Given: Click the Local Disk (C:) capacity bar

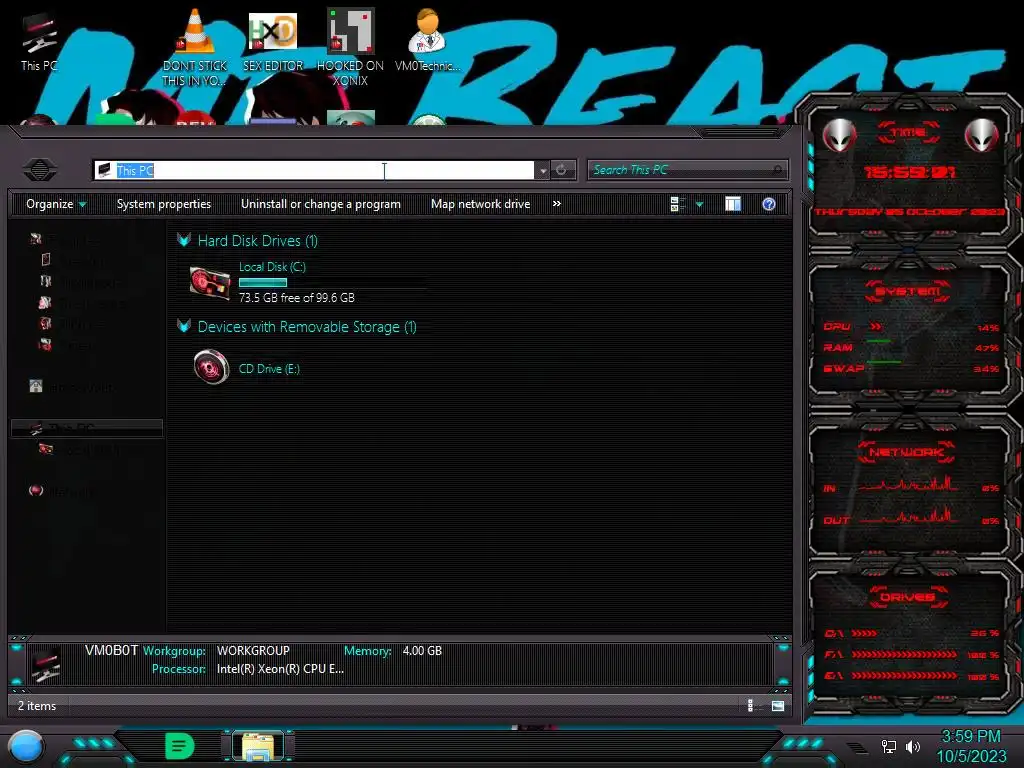Looking at the screenshot, I should (332, 283).
